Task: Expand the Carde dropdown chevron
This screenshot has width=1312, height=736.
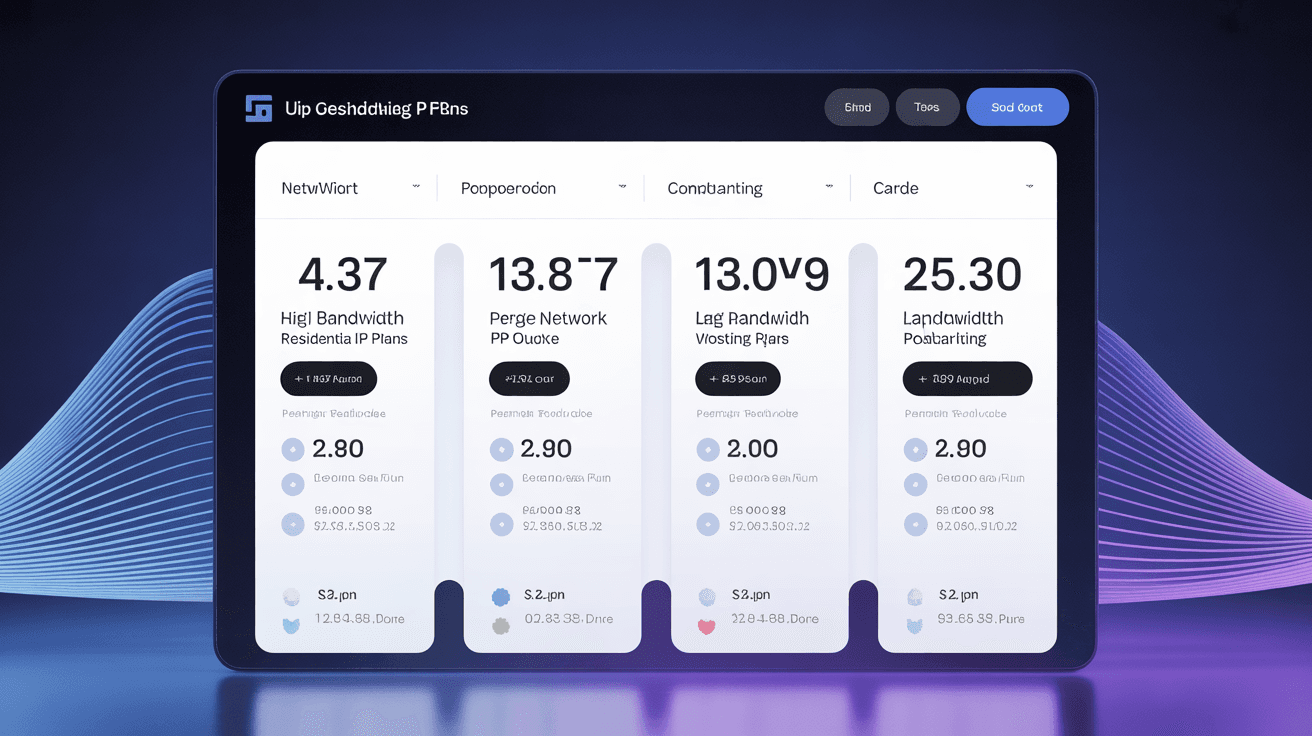Action: tap(1029, 187)
